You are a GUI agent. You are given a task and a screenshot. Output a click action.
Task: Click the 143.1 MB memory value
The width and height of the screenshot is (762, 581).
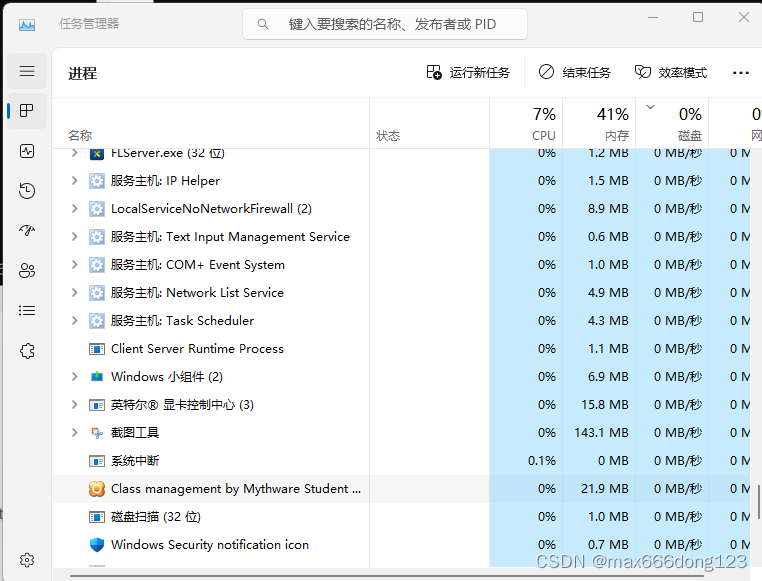point(601,432)
